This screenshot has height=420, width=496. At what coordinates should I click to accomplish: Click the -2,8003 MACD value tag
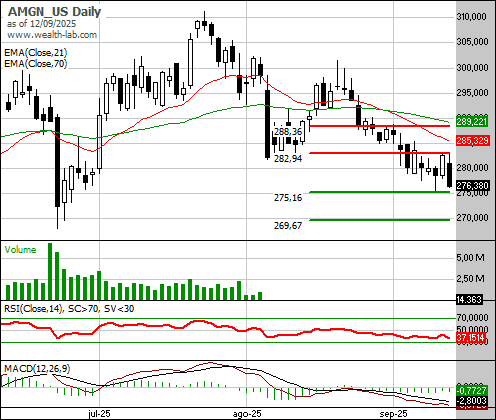(x=472, y=400)
